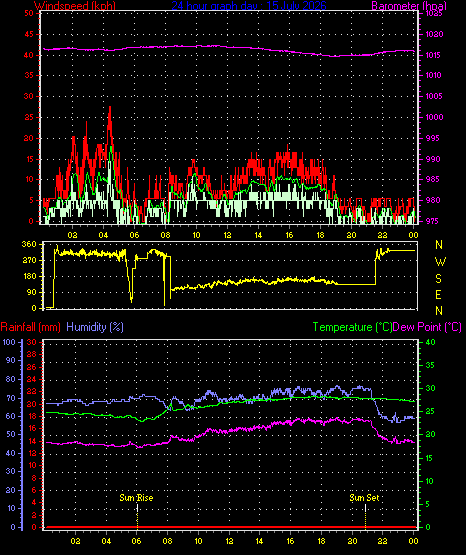This screenshot has height=555, width=466.
Task: Click the red rainfall line at the chart bottom
Action: (x=230, y=527)
